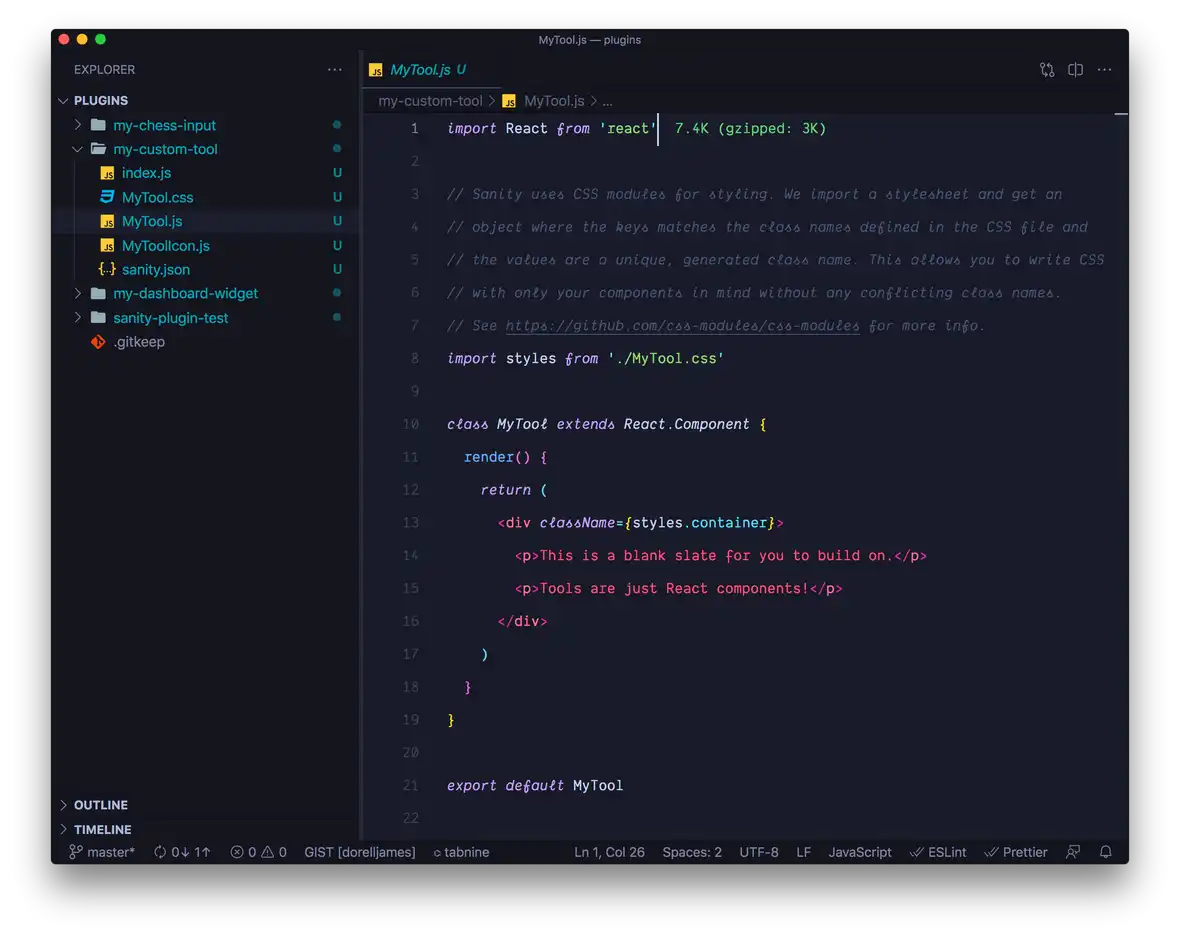Switch to the MyTool.js editor tab
Image resolution: width=1180 pixels, height=937 pixels.
point(426,70)
